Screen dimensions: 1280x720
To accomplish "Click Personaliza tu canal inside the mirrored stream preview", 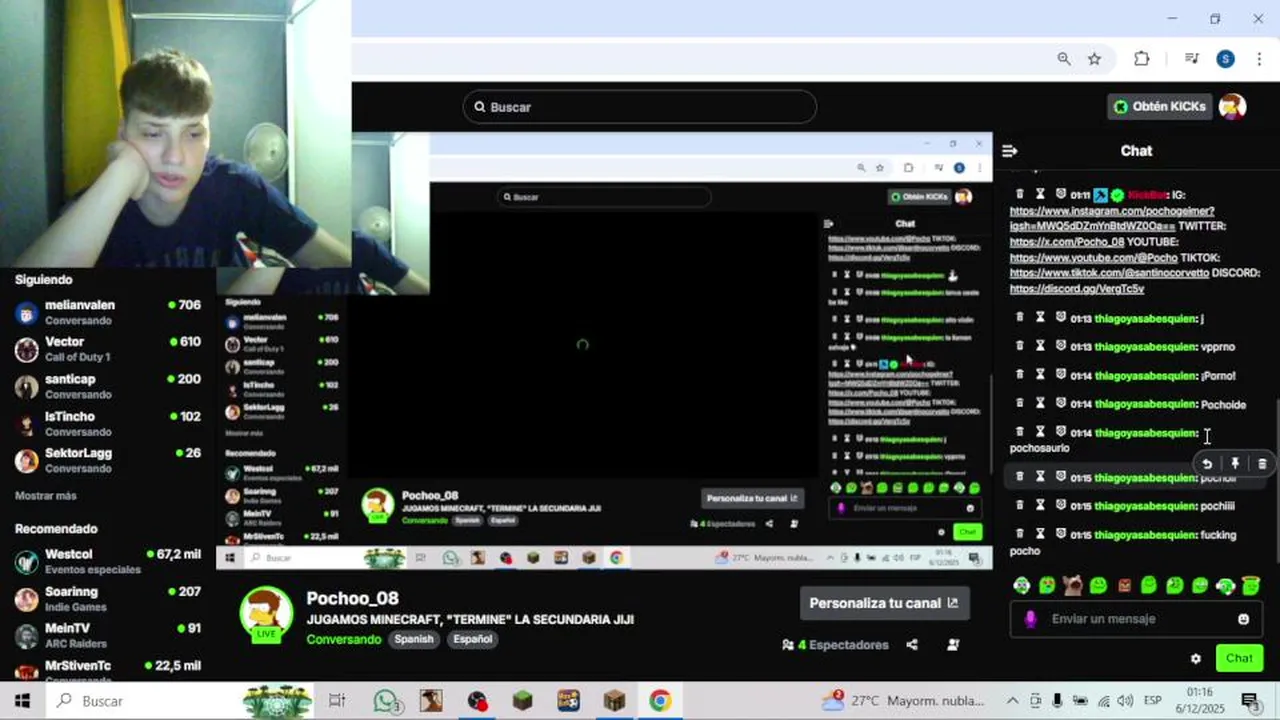I will (x=752, y=498).
